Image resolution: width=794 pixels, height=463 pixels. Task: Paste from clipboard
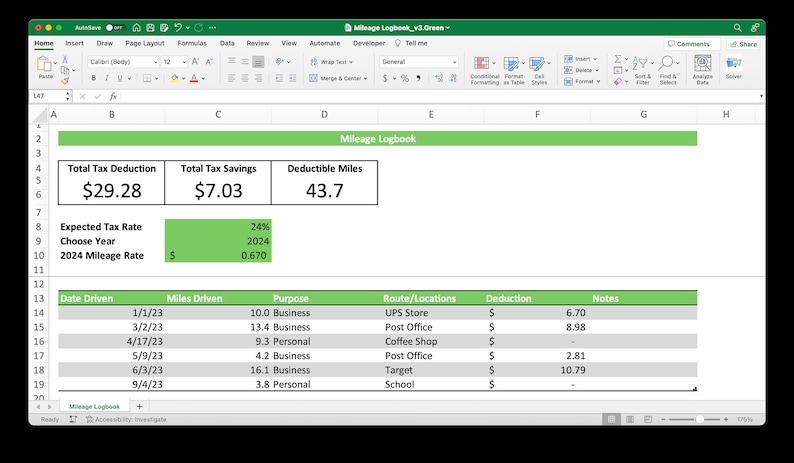[45, 67]
